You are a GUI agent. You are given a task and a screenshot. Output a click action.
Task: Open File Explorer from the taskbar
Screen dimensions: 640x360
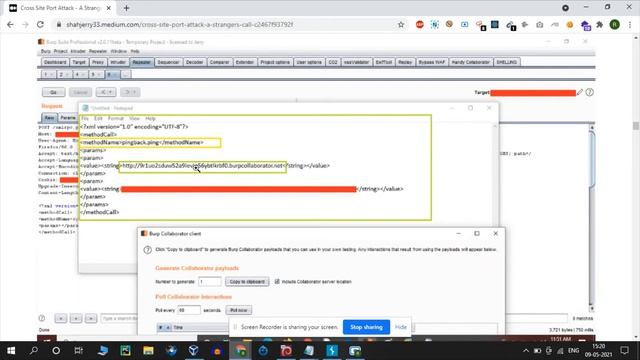[x=148, y=351]
